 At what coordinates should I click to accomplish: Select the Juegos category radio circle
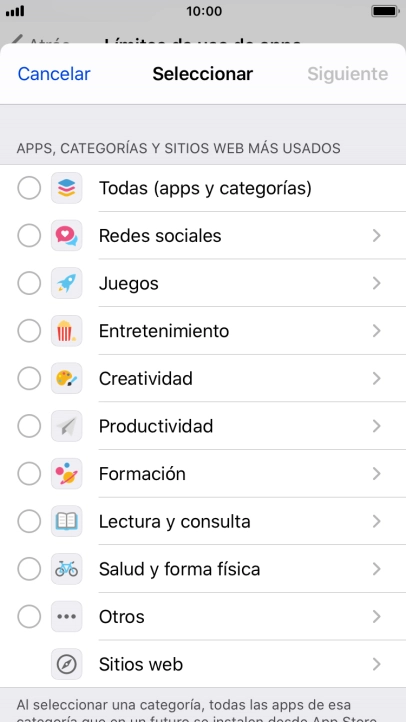point(29,283)
